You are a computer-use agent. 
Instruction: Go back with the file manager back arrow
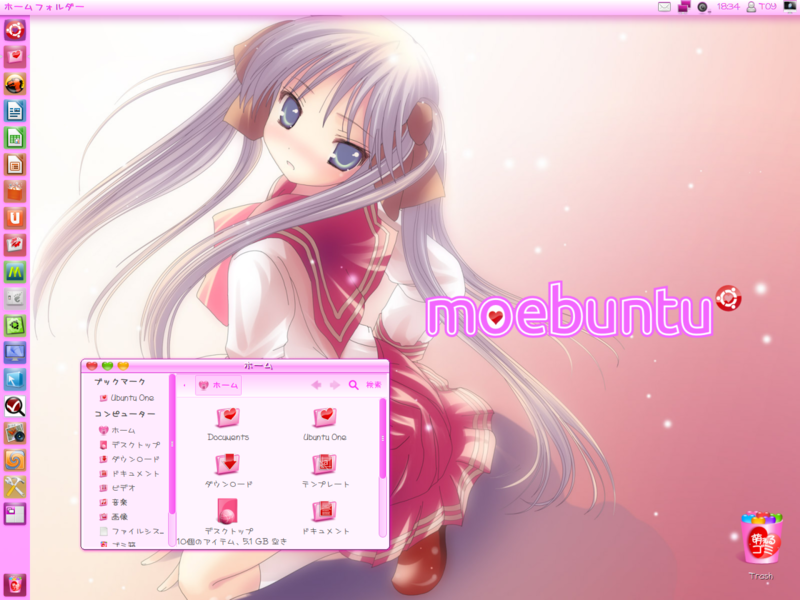coord(316,385)
